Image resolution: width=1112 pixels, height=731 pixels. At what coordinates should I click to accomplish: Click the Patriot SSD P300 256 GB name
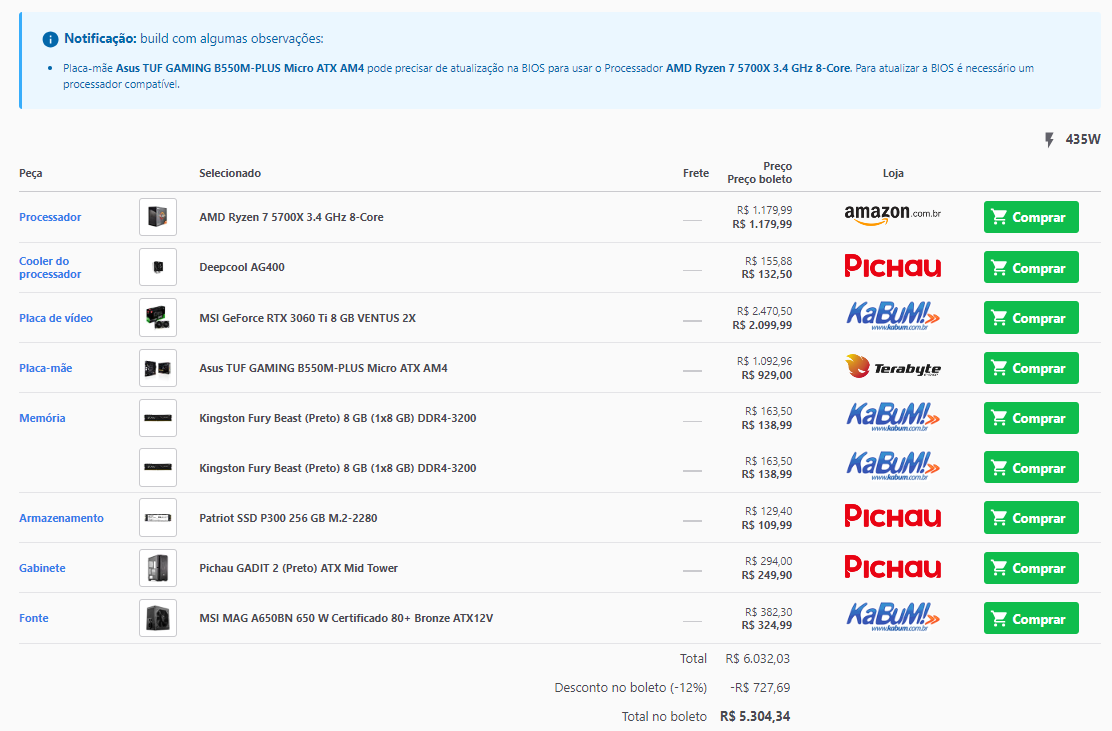[288, 518]
